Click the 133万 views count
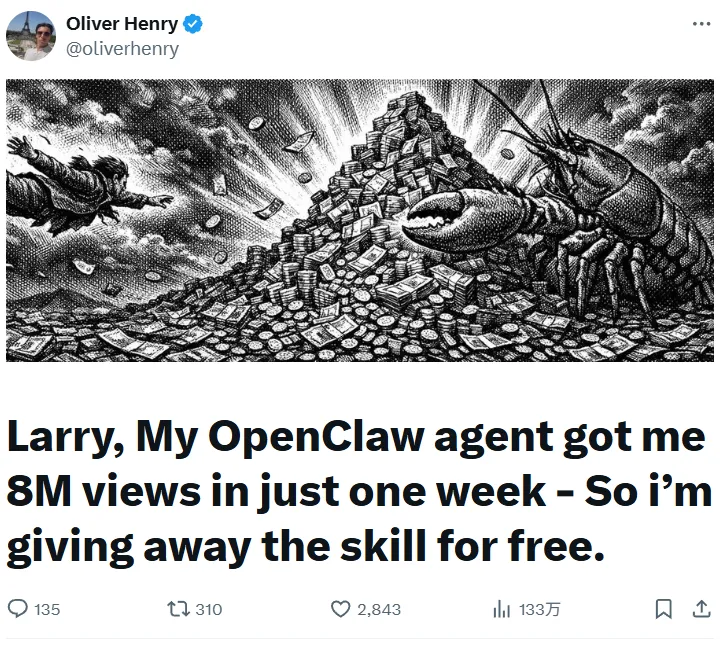 click(x=540, y=609)
